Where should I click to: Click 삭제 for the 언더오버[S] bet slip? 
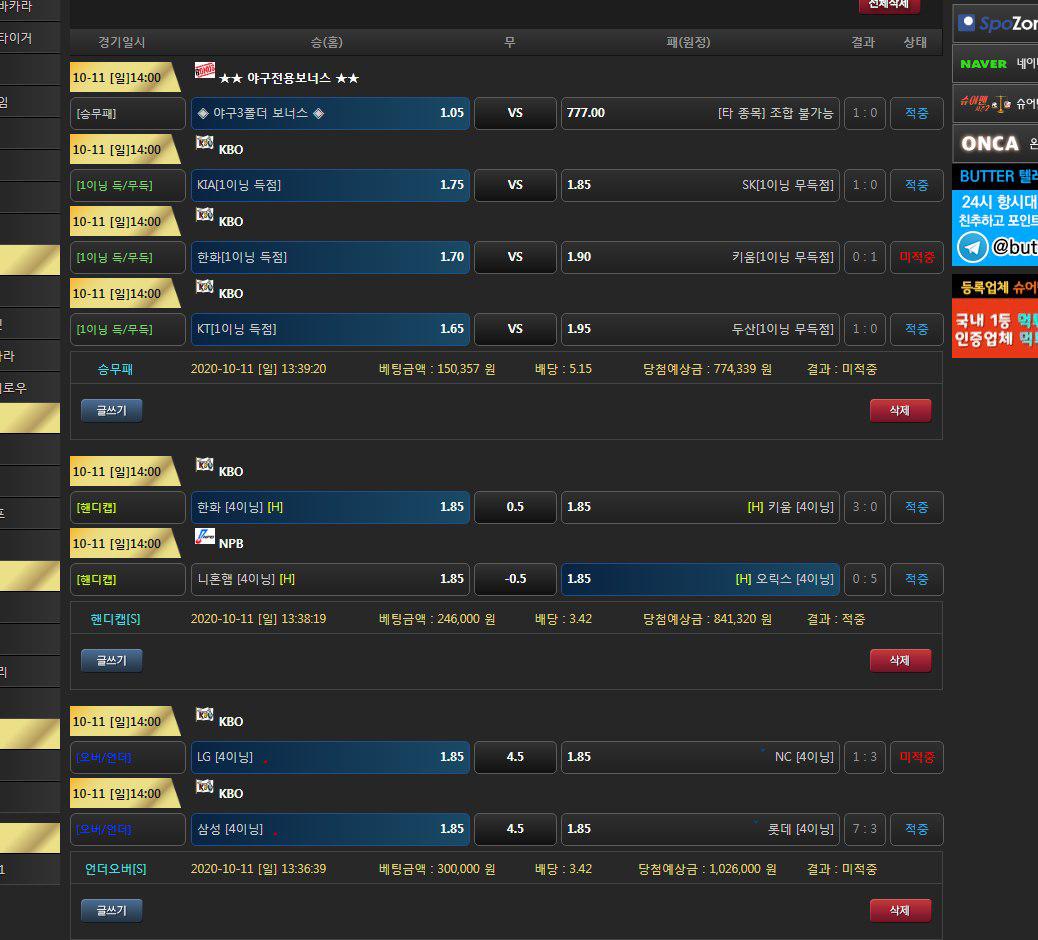coord(900,910)
